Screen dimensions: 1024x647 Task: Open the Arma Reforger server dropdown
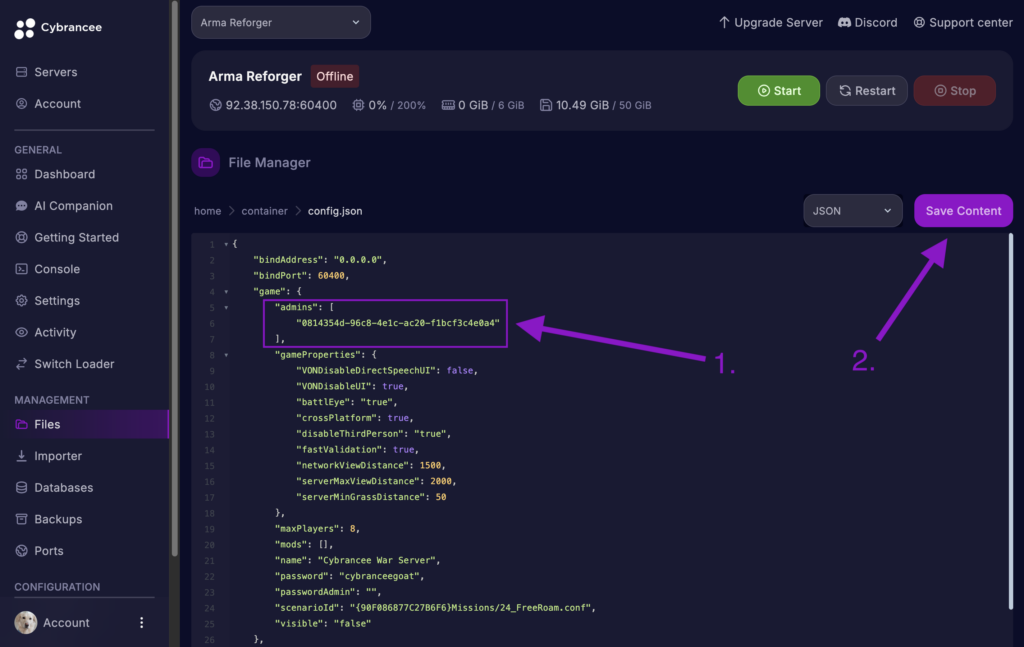click(281, 22)
